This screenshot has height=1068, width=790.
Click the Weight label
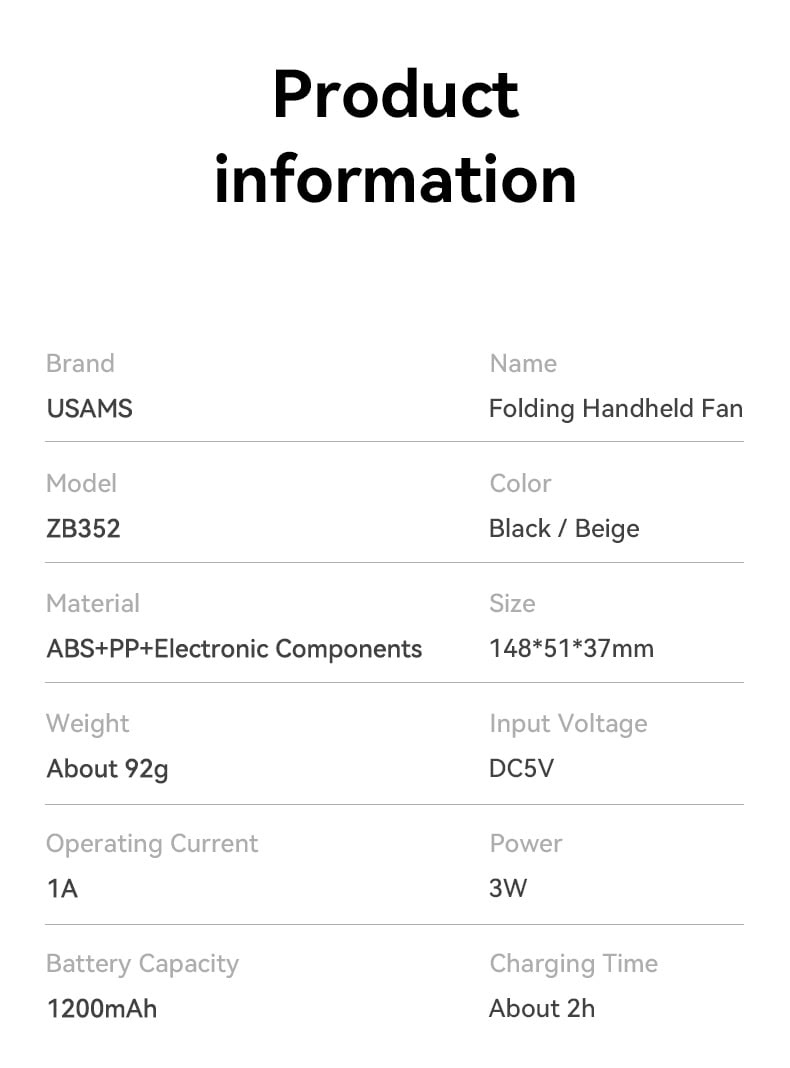[88, 724]
